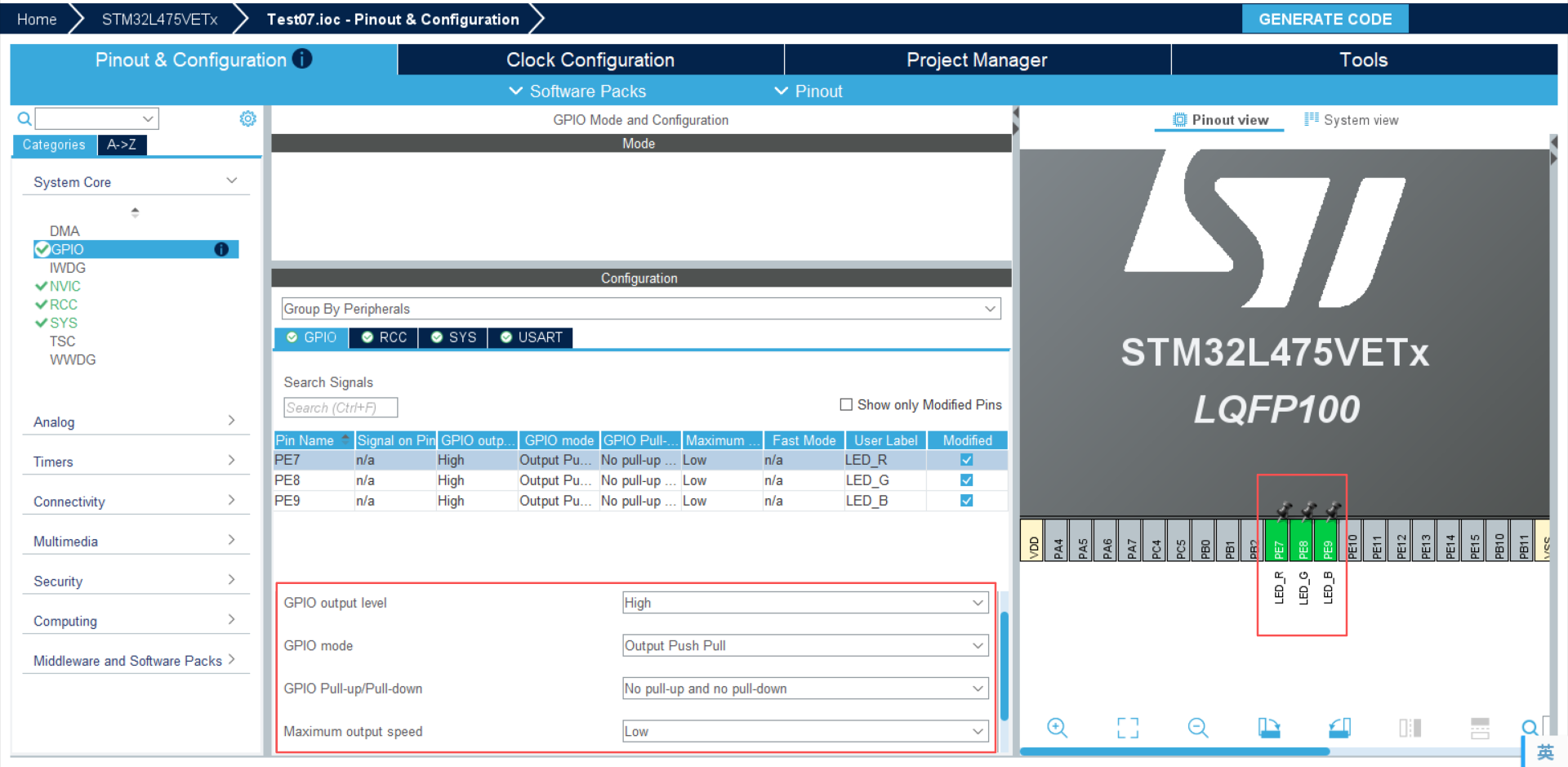
Task: Click the GENERATE CODE button
Action: click(x=1325, y=19)
